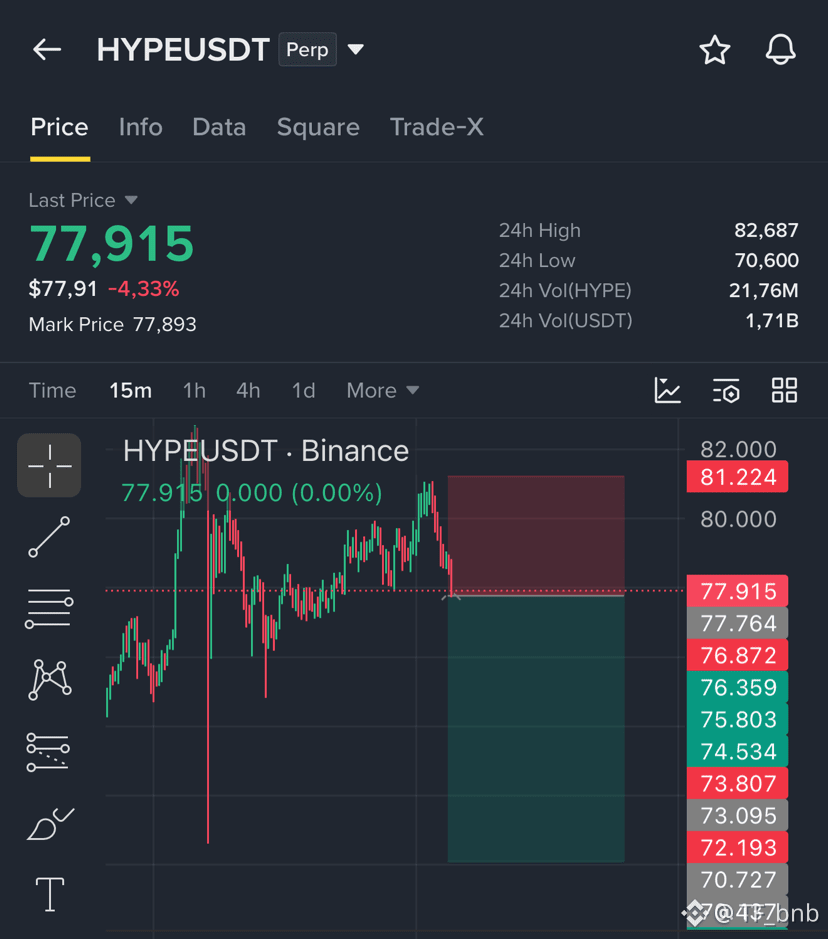Select the 15m chart interval

pos(131,390)
